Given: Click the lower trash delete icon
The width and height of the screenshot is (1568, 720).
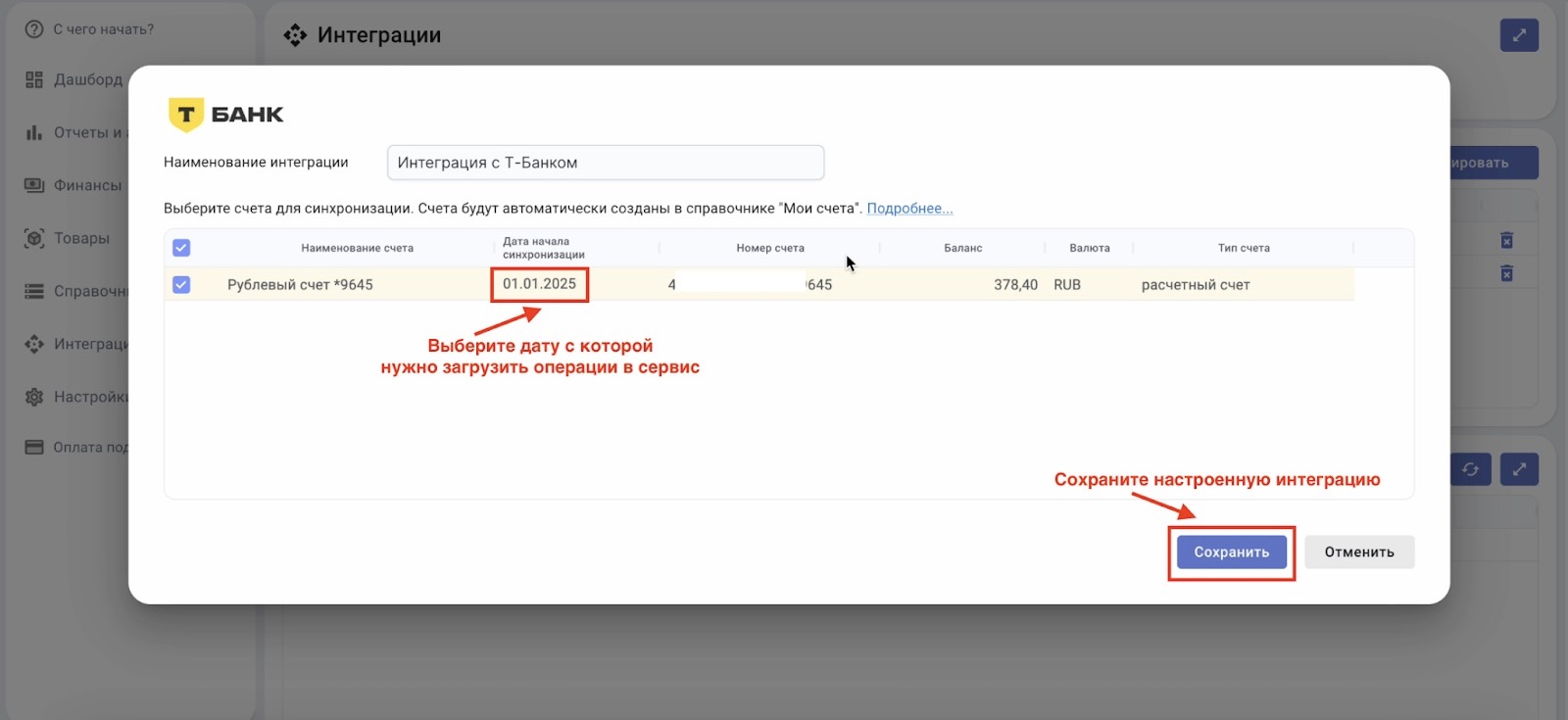Looking at the screenshot, I should (1507, 273).
